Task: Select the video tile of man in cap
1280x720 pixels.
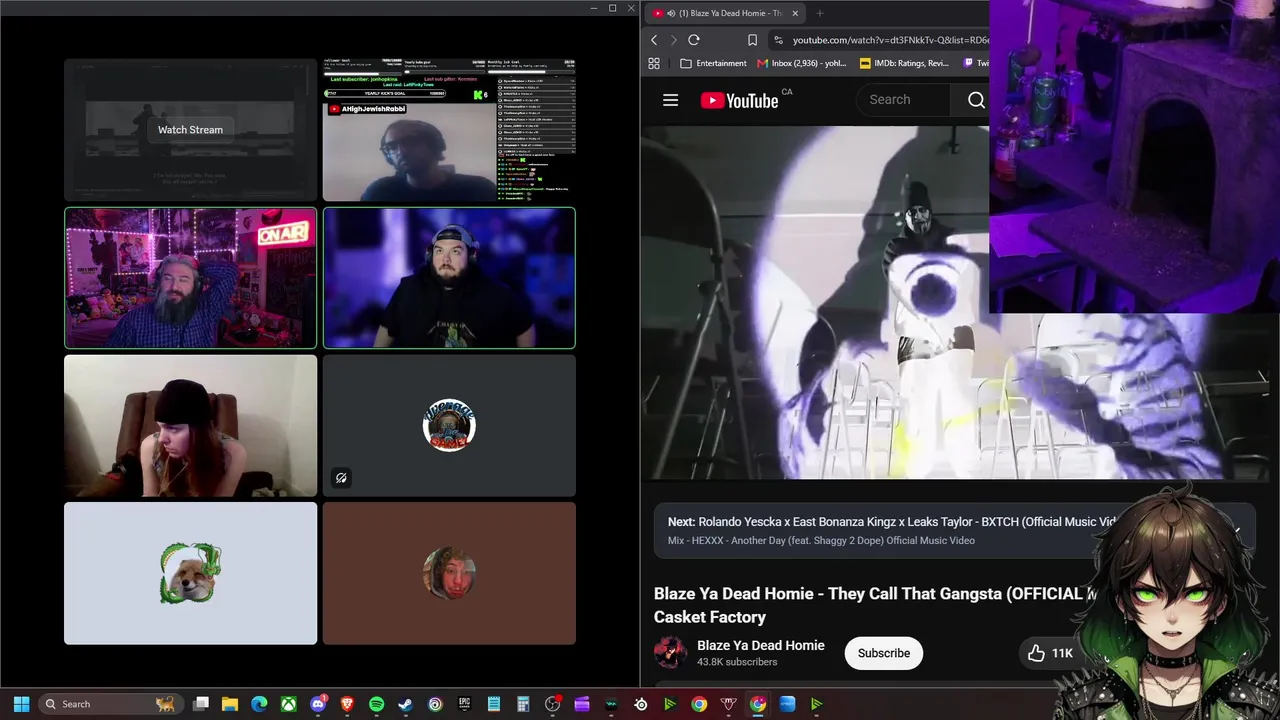Action: [449, 278]
